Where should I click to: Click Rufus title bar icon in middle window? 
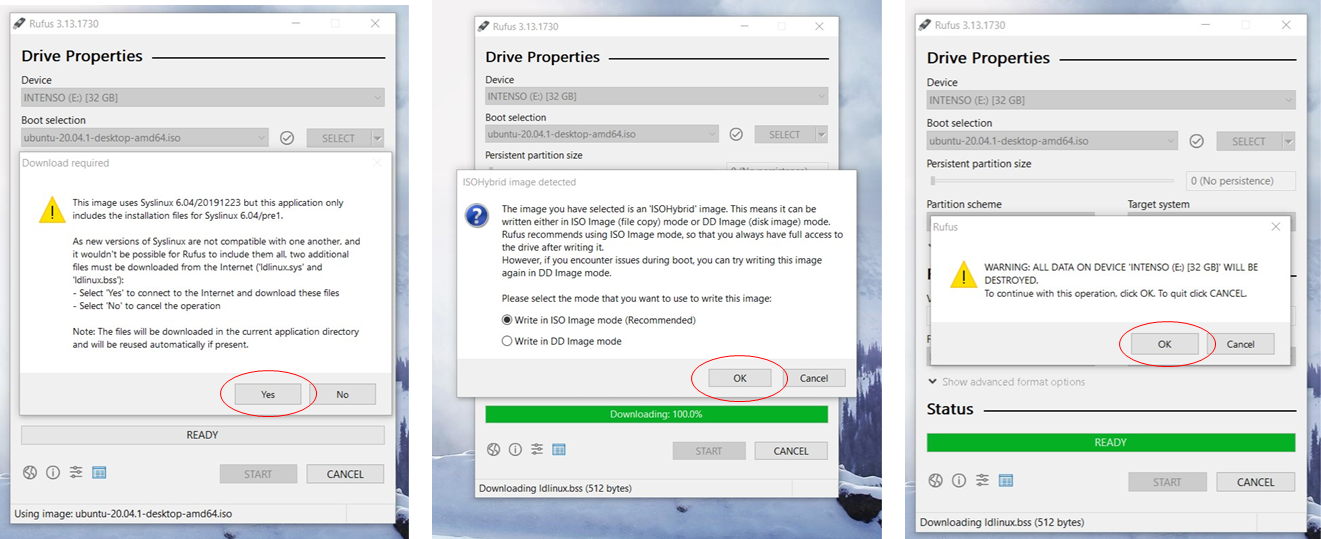481,25
